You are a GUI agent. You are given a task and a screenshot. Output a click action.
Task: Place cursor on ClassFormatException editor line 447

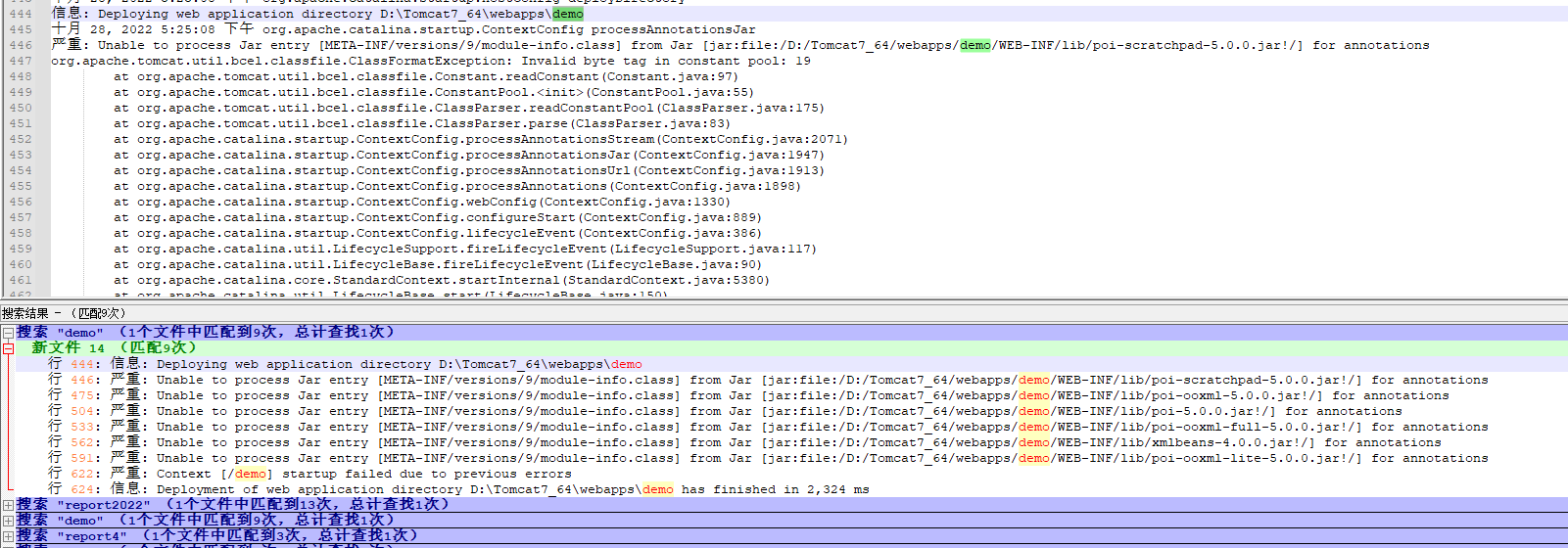click(431, 61)
